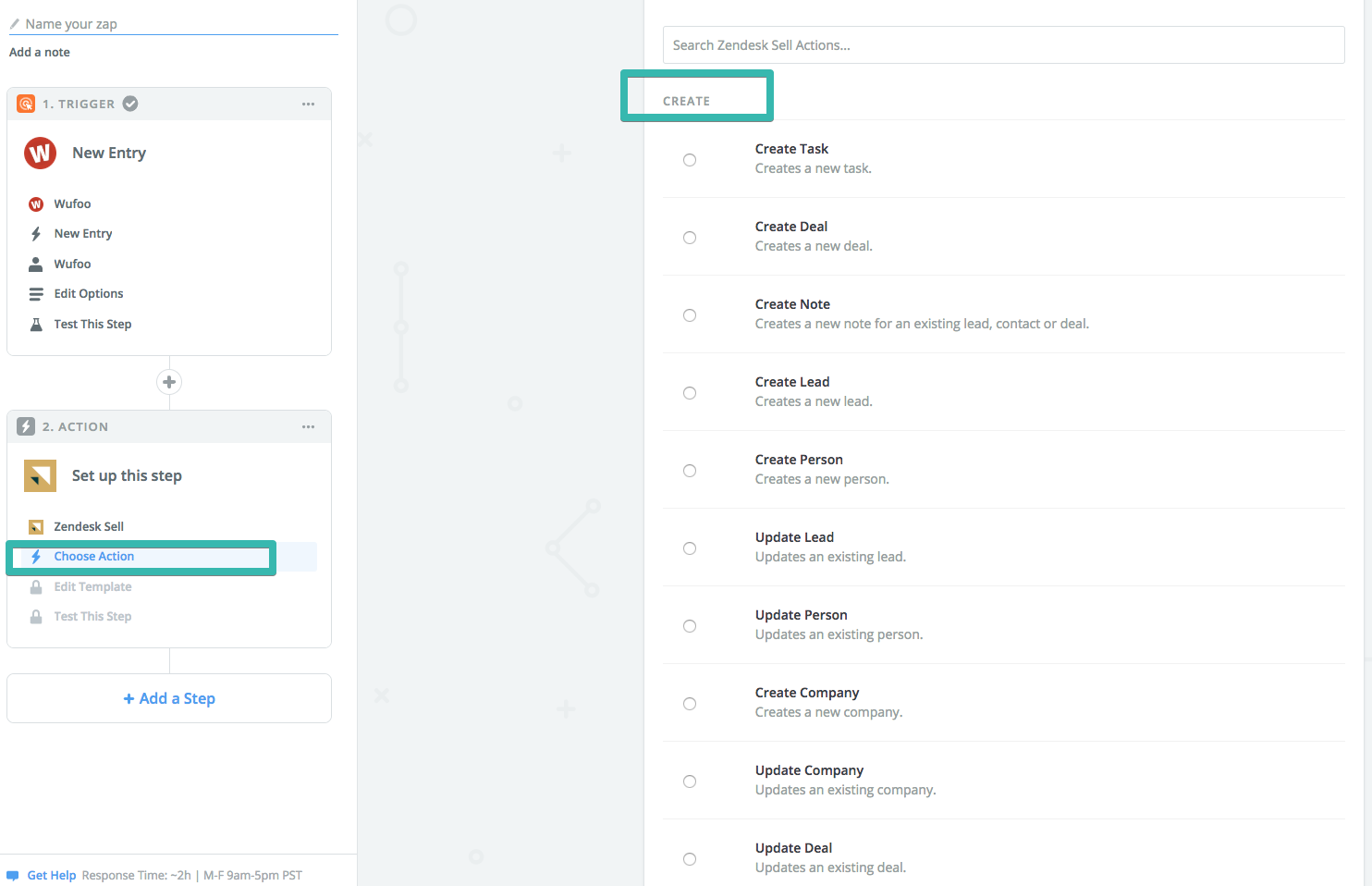Open Edit Options in the trigger step
This screenshot has width=1372, height=886.
[89, 294]
